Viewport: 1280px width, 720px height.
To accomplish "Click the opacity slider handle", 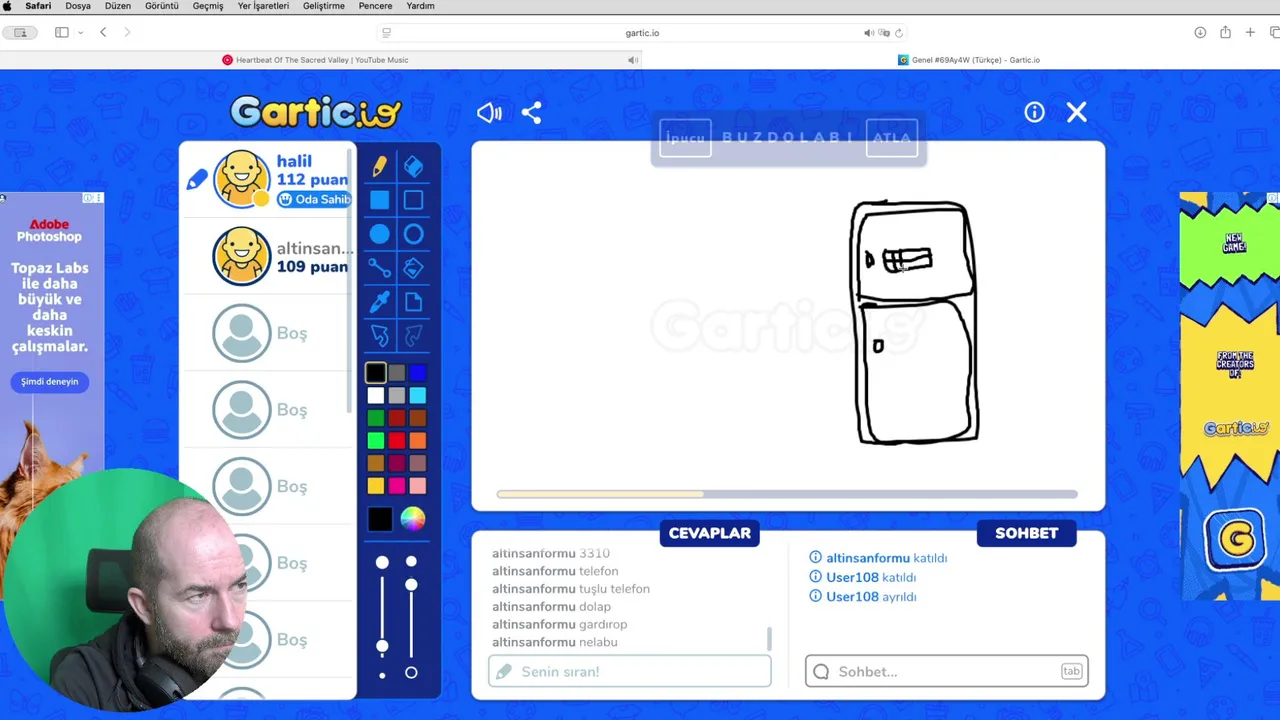I will 411,584.
